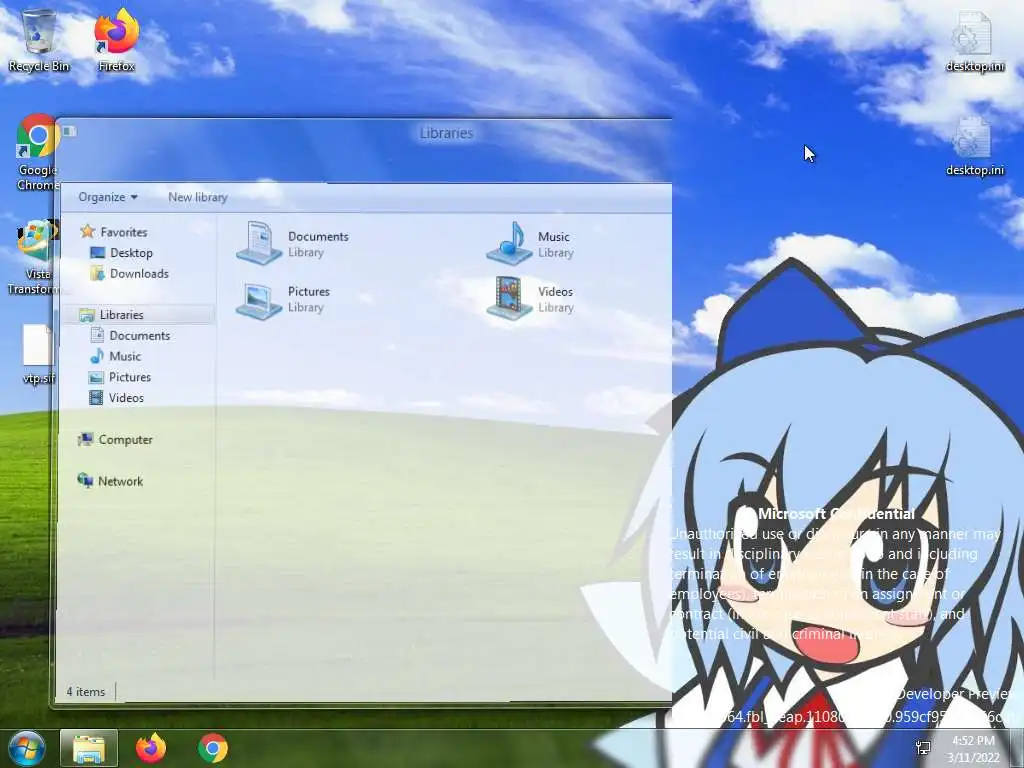Click the Downloads folder icon under Favorites
1024x768 pixels.
97,273
